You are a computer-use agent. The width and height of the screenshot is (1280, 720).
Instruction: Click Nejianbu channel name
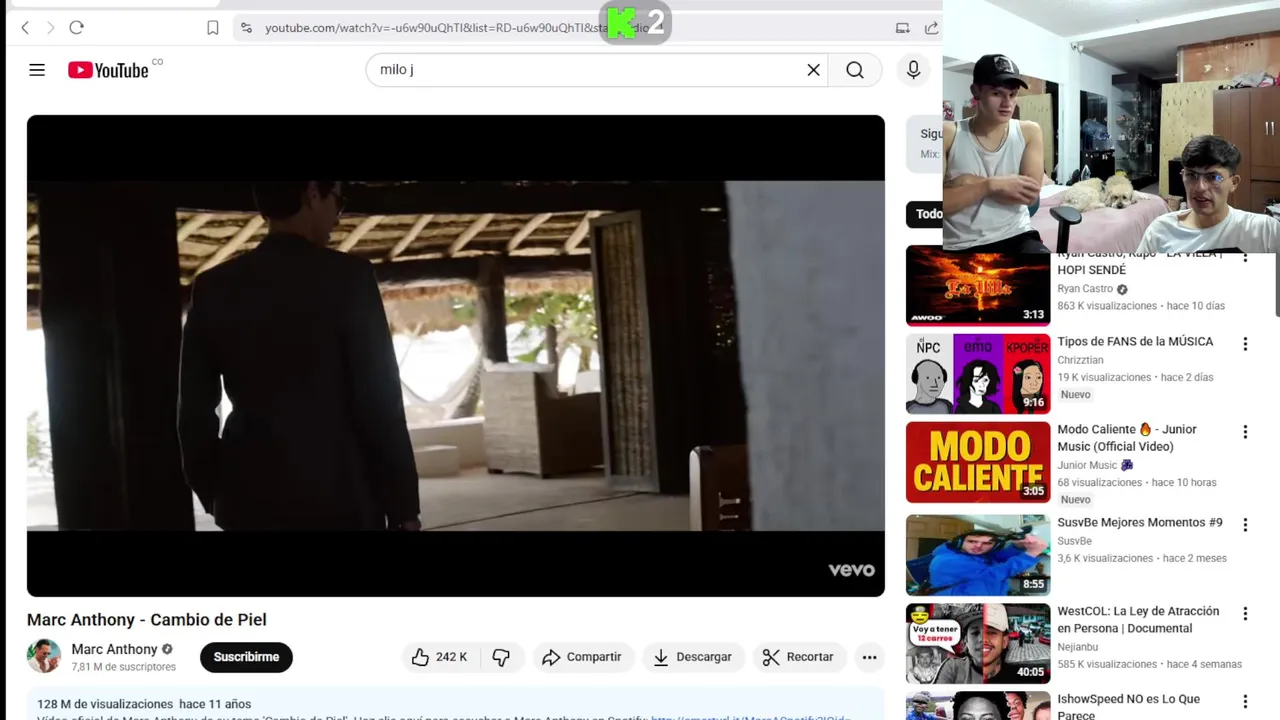point(1077,647)
